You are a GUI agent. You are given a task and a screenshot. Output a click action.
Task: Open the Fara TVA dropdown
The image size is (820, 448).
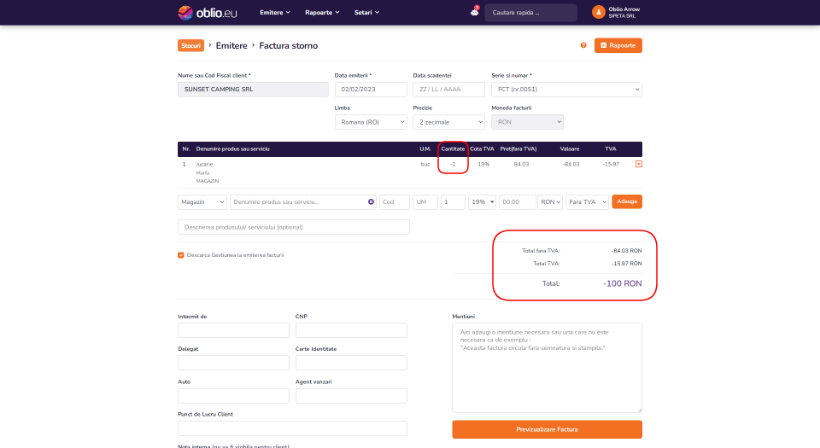[x=587, y=202]
